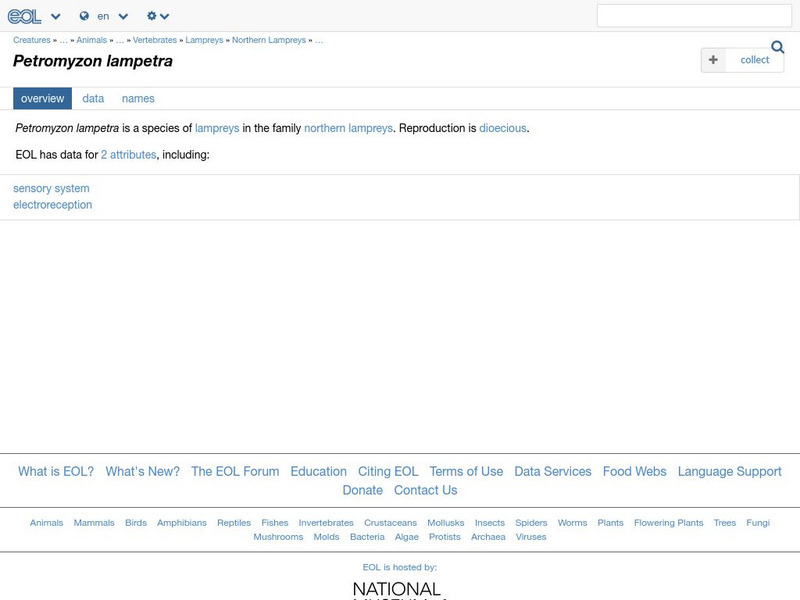This screenshot has height=600, width=800.
Task: Browse the Animals category footer link
Action: click(46, 522)
